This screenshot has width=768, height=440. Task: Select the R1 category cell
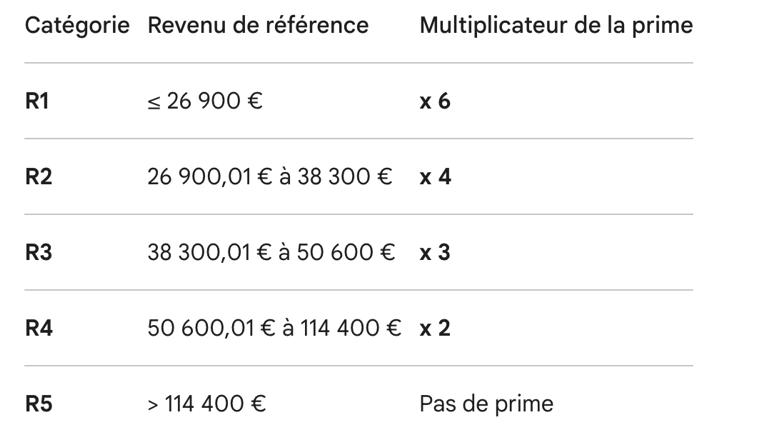point(36,101)
